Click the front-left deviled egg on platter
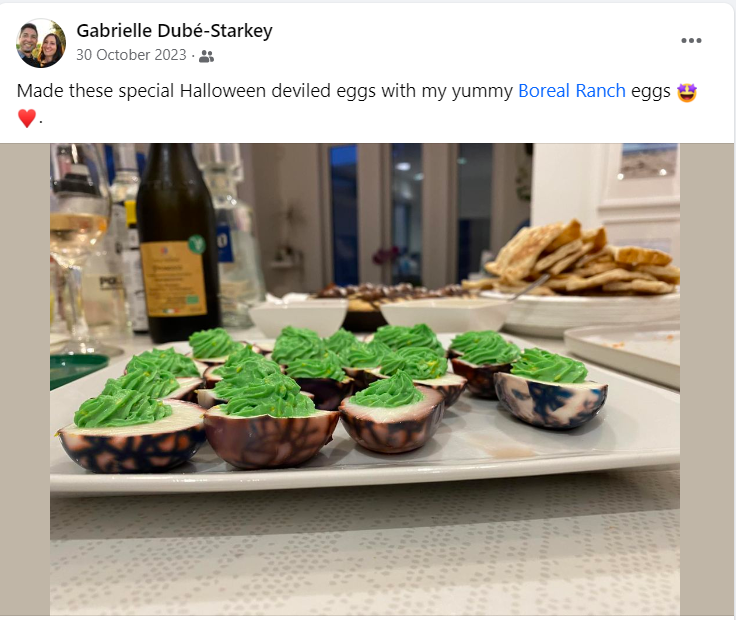Viewport: 736px width, 620px height. click(x=131, y=431)
